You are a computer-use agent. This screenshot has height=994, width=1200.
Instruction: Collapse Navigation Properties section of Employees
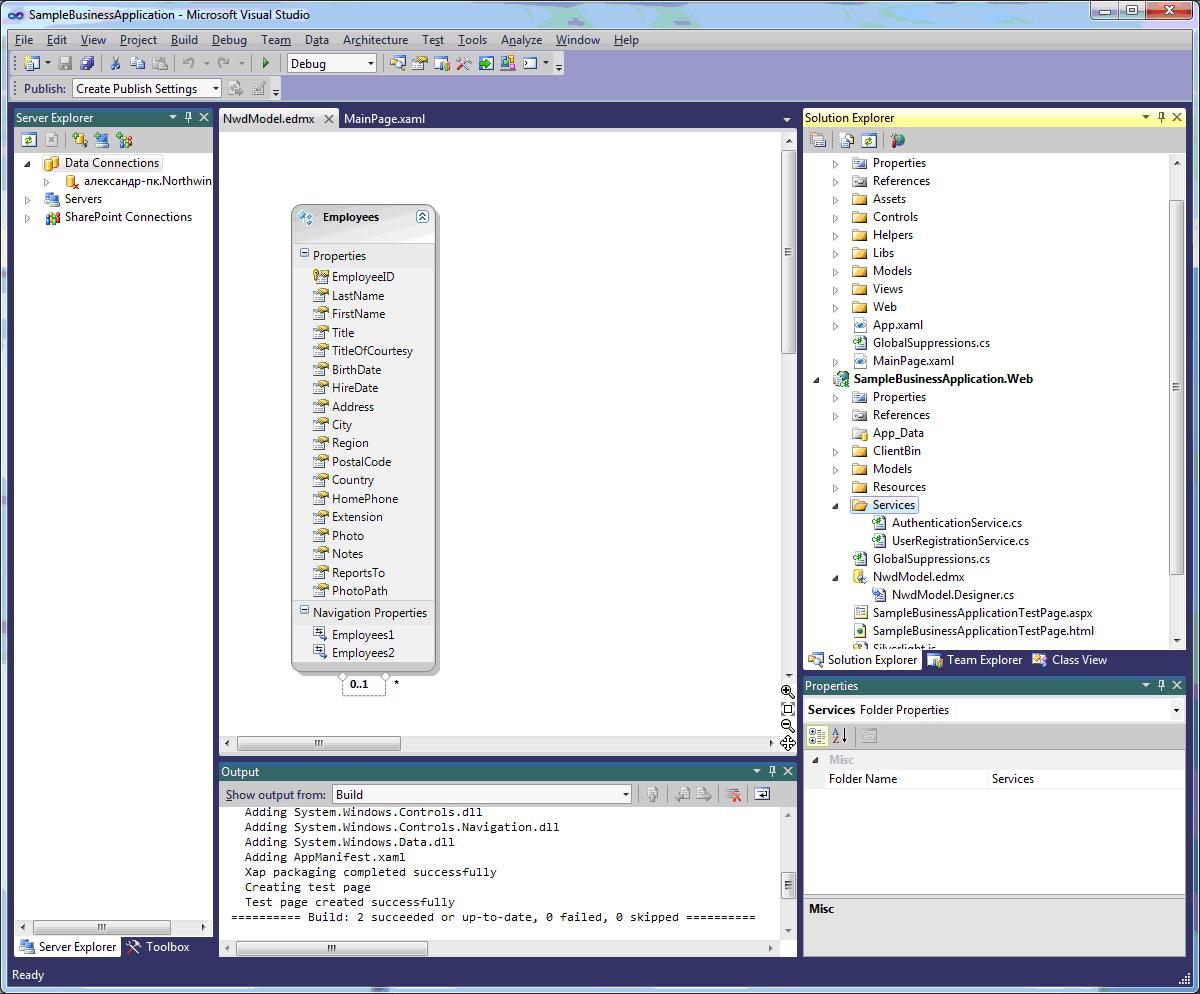304,611
